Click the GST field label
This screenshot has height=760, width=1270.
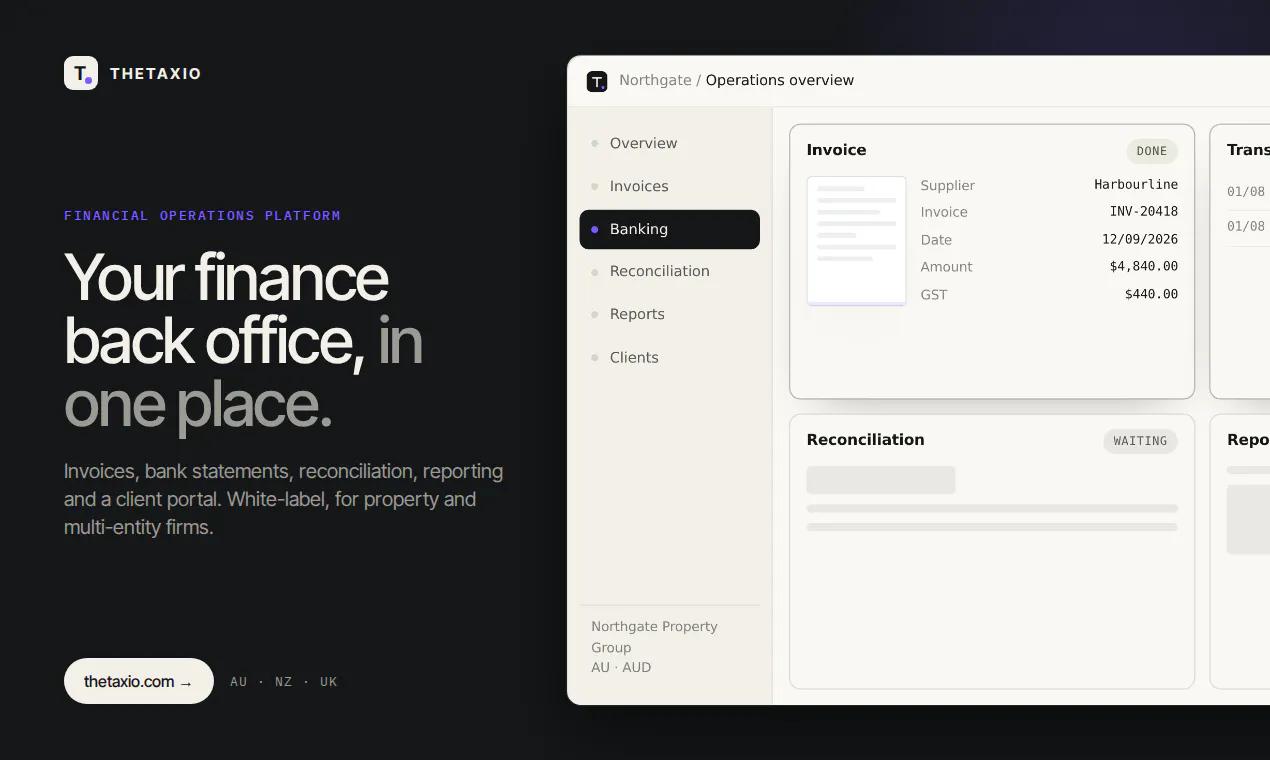pyautogui.click(x=934, y=295)
